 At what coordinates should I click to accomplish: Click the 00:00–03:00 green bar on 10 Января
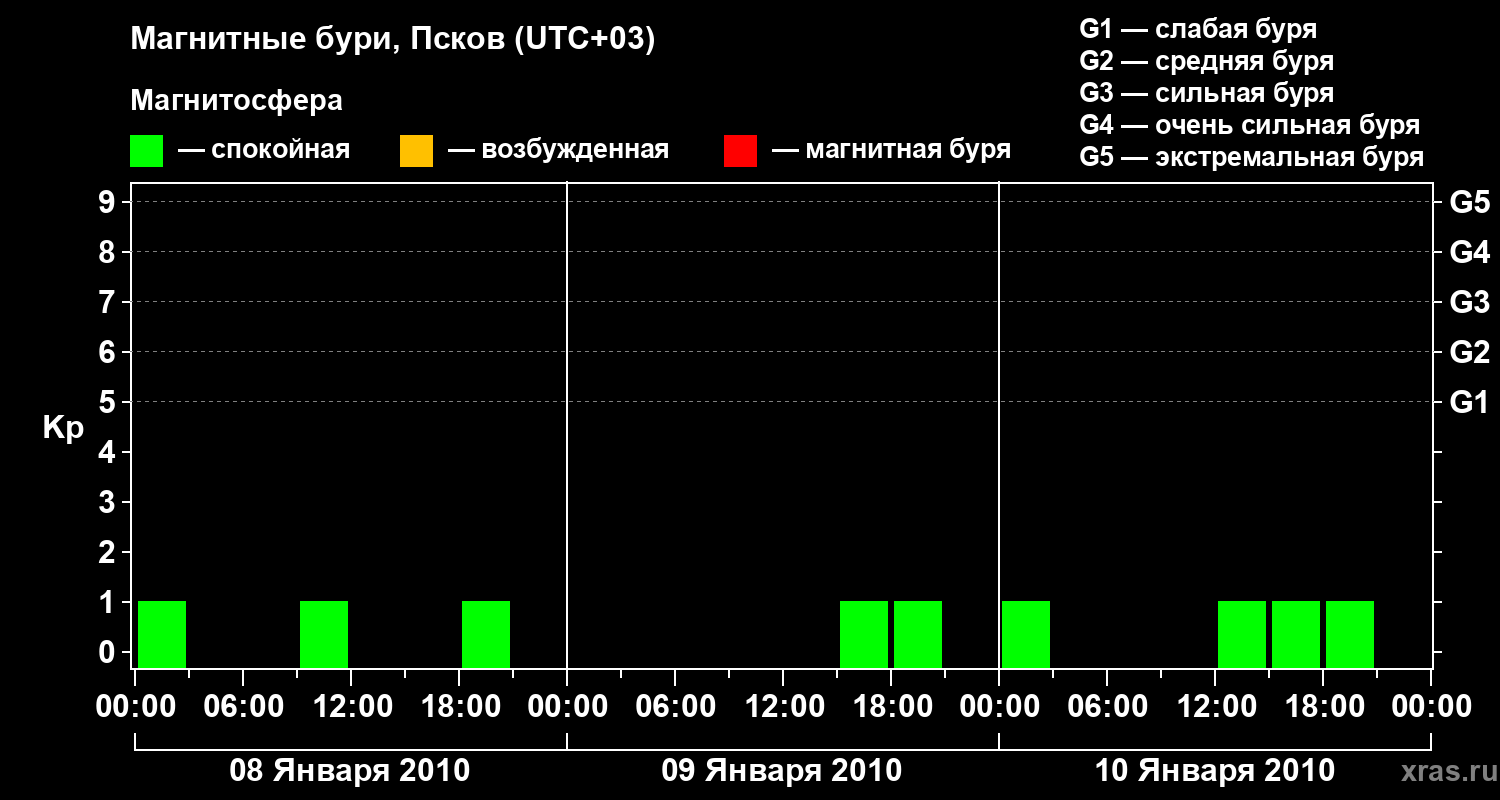[1026, 634]
